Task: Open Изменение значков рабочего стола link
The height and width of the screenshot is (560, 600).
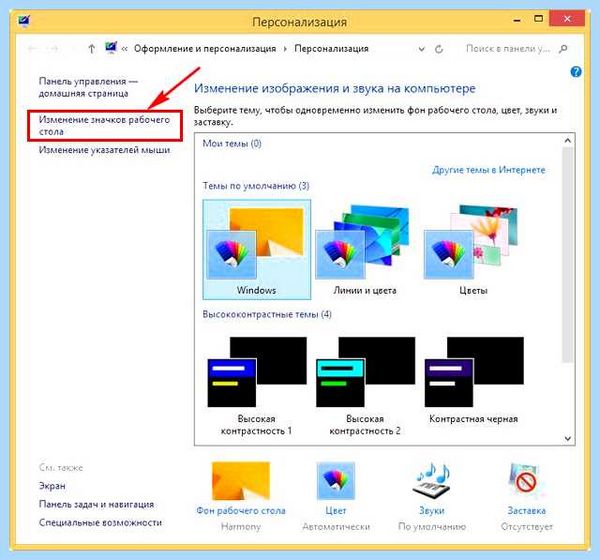Action: [x=104, y=126]
